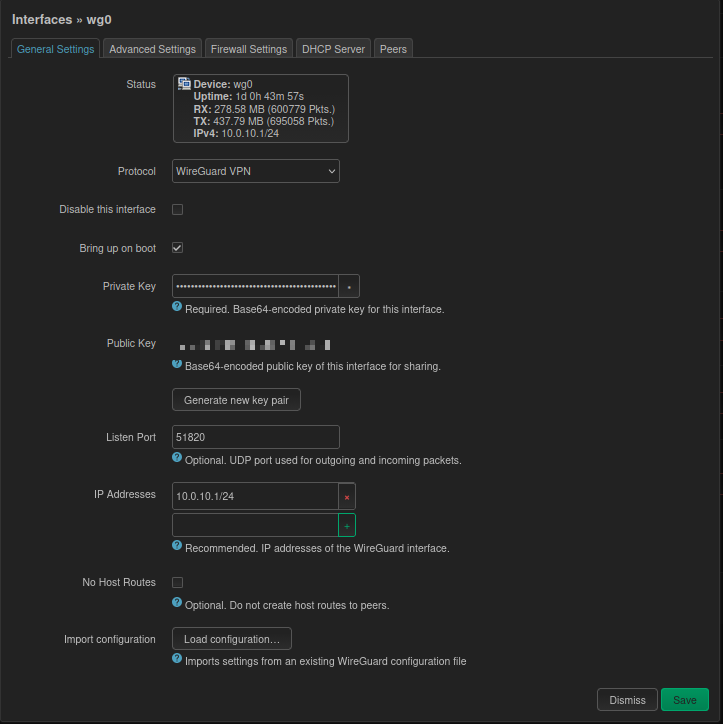Toggle the No Host Routes checkbox

178,582
